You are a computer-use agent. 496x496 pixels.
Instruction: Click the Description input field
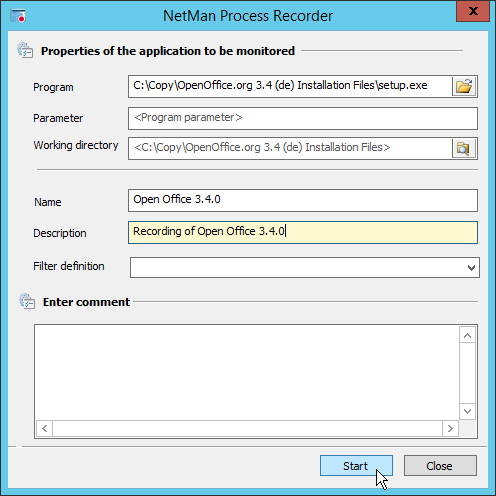coord(303,232)
